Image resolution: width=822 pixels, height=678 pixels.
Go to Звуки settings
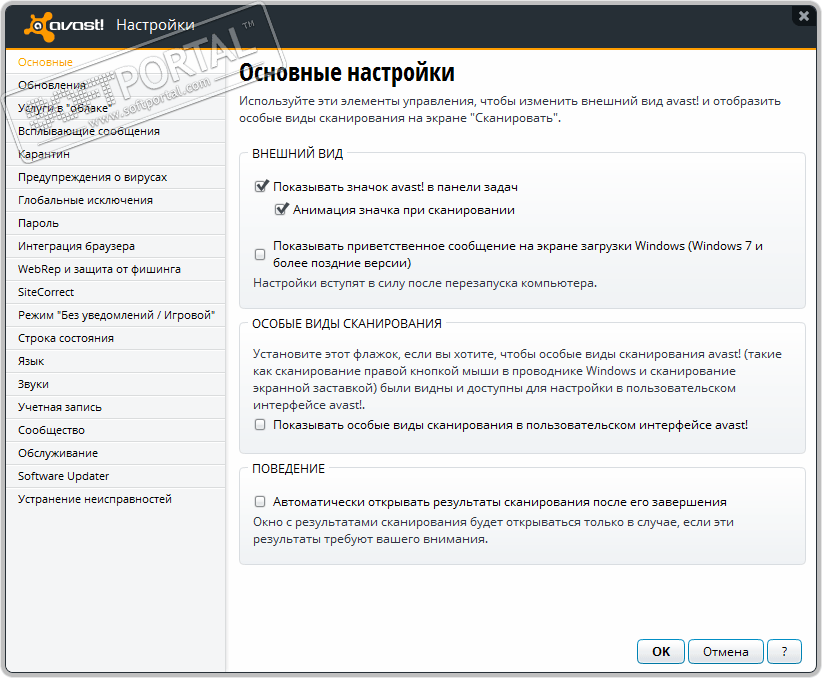pos(116,384)
